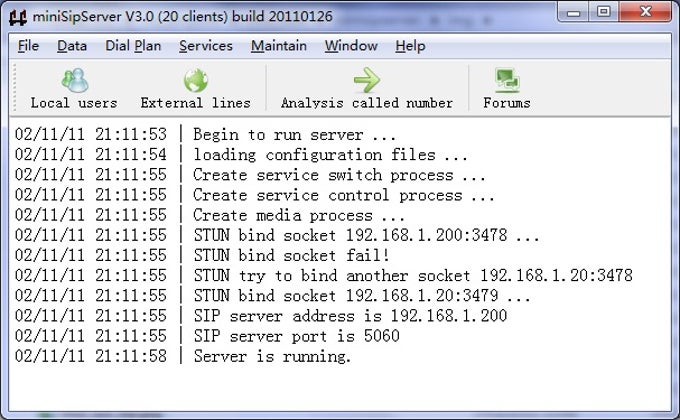The image size is (680, 420).
Task: Open the Data menu
Action: coord(72,46)
